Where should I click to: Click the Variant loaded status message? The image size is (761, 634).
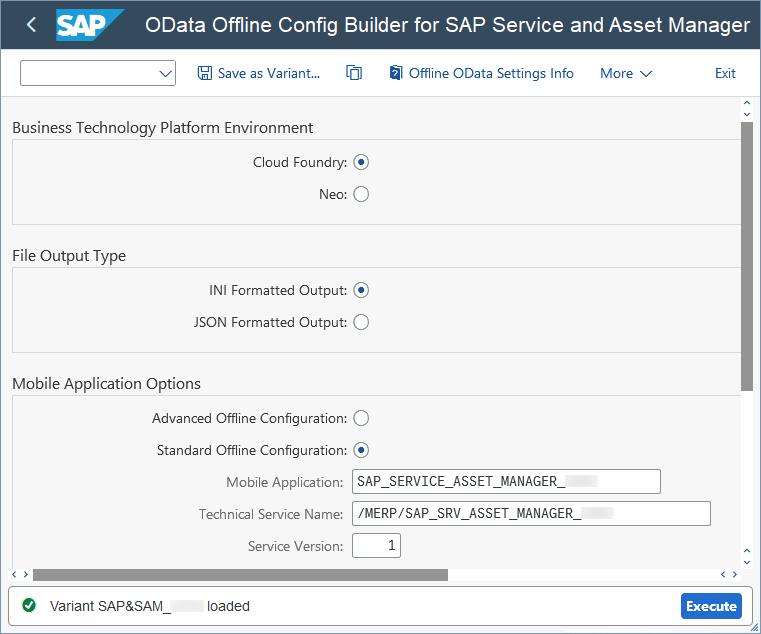(149, 606)
